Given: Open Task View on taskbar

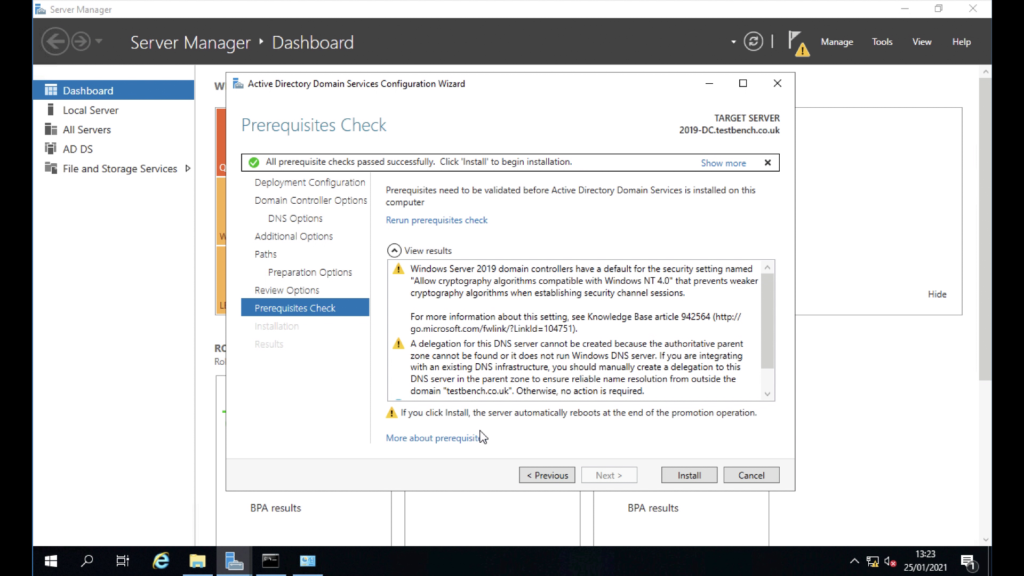Looking at the screenshot, I should (123, 561).
